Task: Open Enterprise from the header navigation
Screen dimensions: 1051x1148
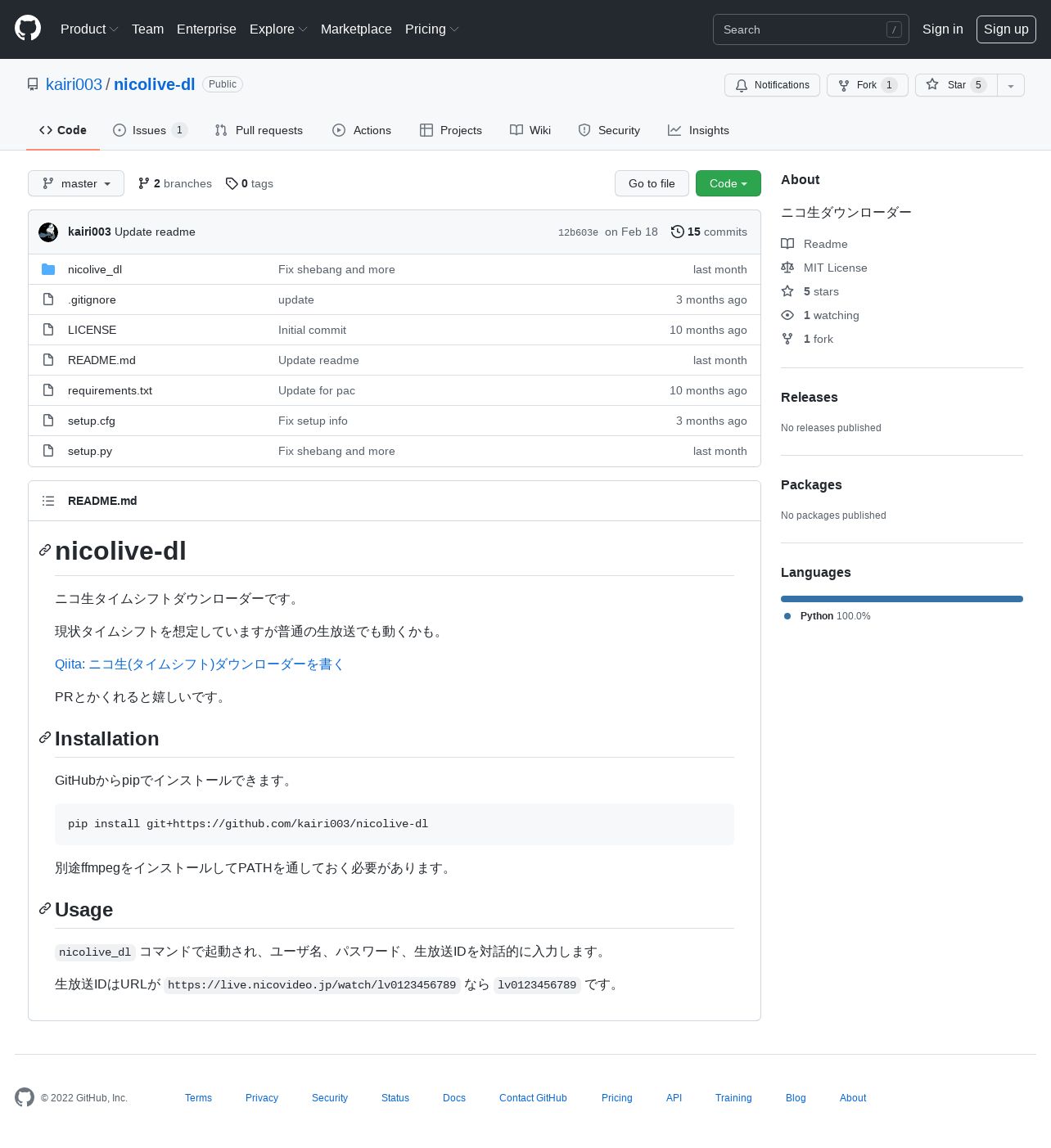Action: [x=206, y=29]
